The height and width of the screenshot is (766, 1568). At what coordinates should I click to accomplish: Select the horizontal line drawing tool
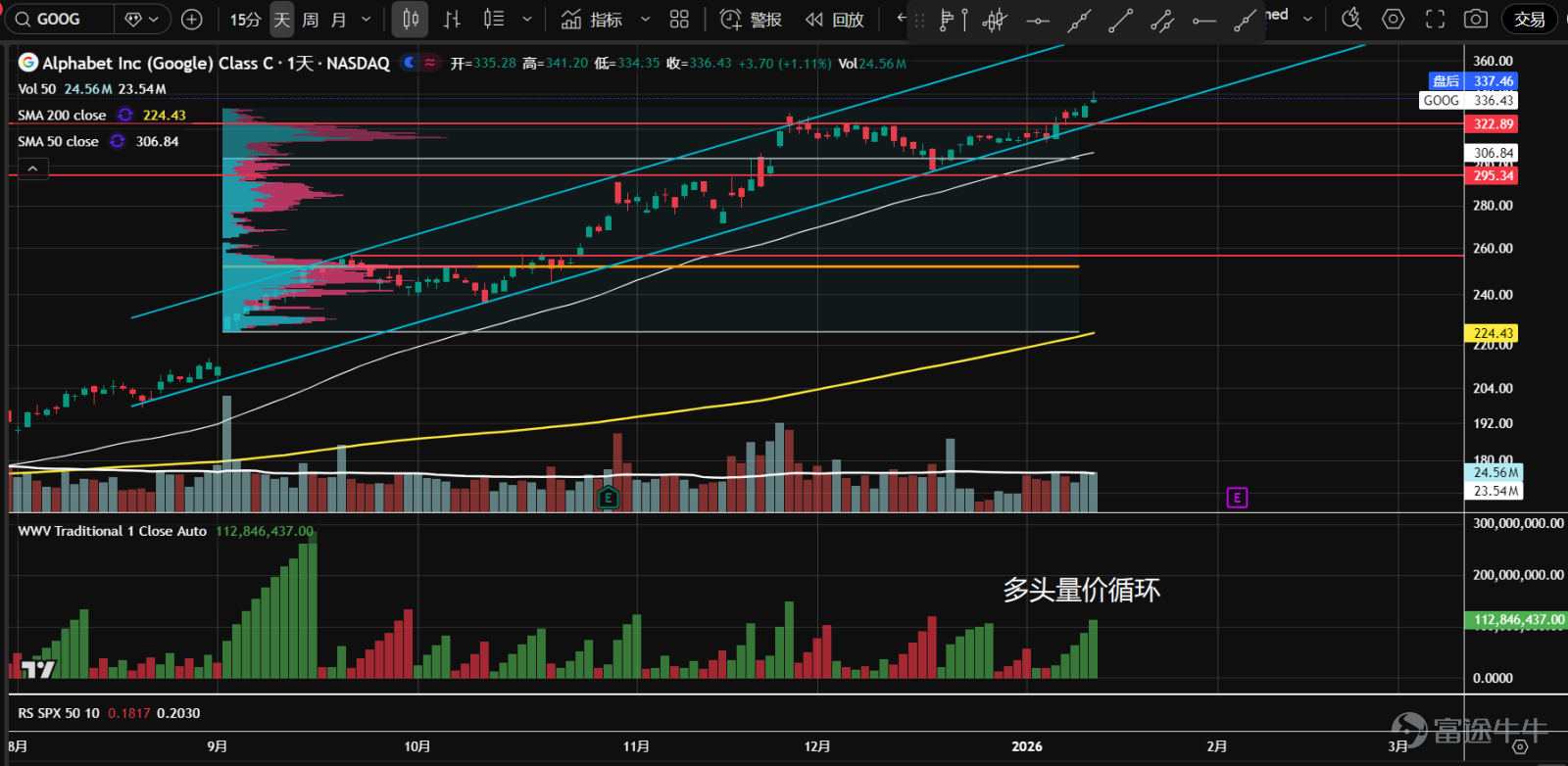click(1037, 20)
